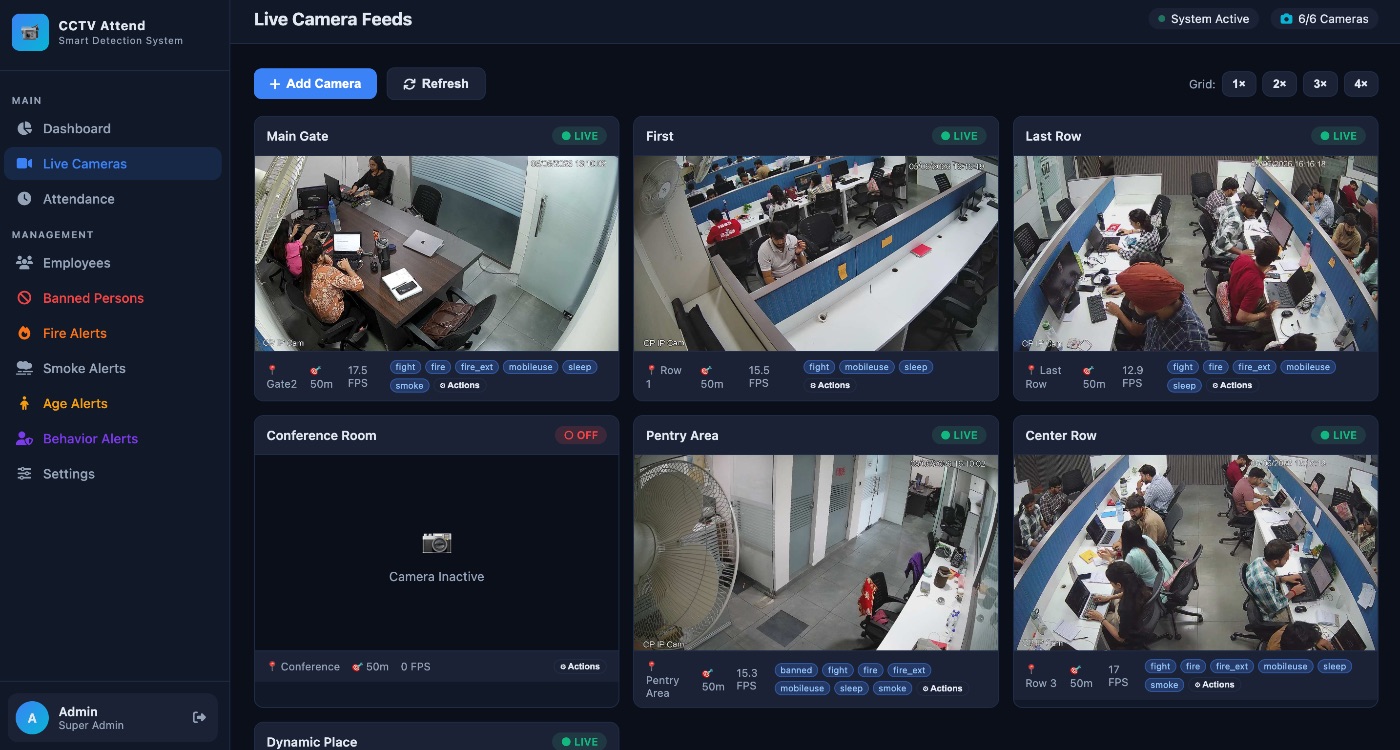Image resolution: width=1400 pixels, height=750 pixels.
Task: Click the CCTV Attend camera logo icon
Action: pos(30,32)
